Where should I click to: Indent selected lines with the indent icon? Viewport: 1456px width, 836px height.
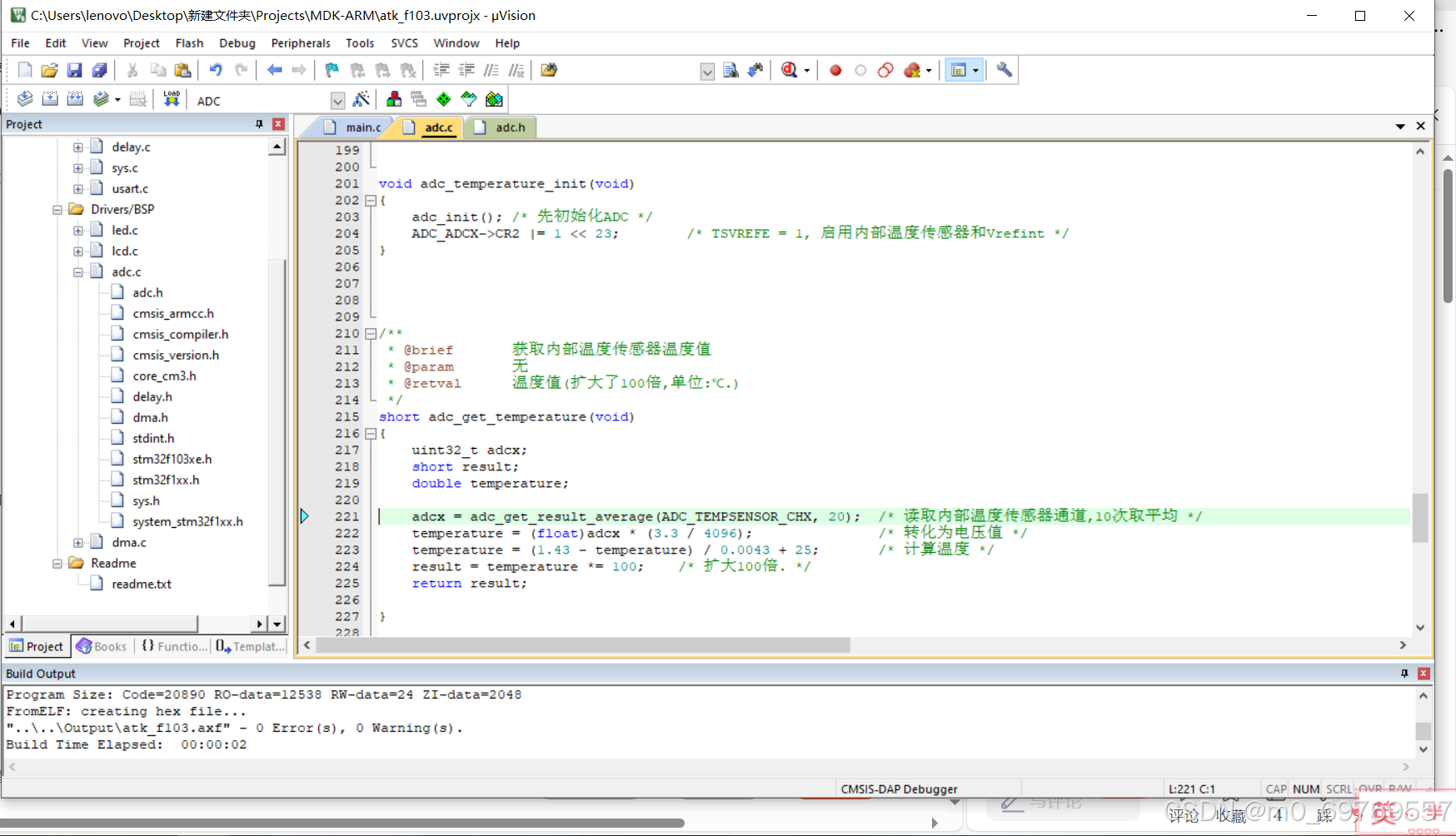click(x=441, y=70)
